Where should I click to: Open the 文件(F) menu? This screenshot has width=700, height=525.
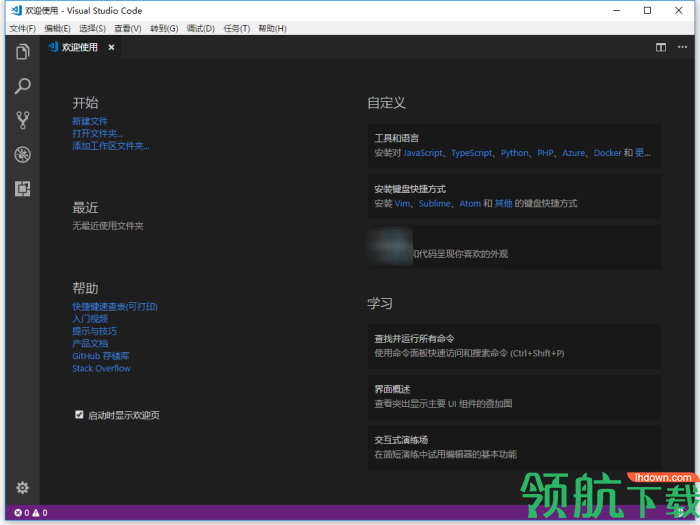(x=23, y=29)
